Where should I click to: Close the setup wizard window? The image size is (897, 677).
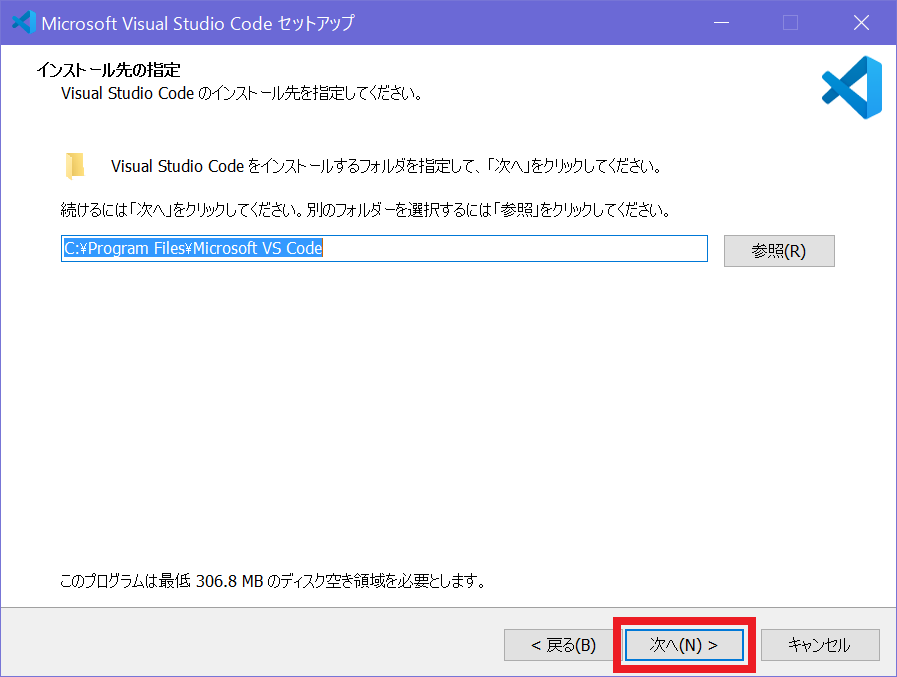coord(860,22)
